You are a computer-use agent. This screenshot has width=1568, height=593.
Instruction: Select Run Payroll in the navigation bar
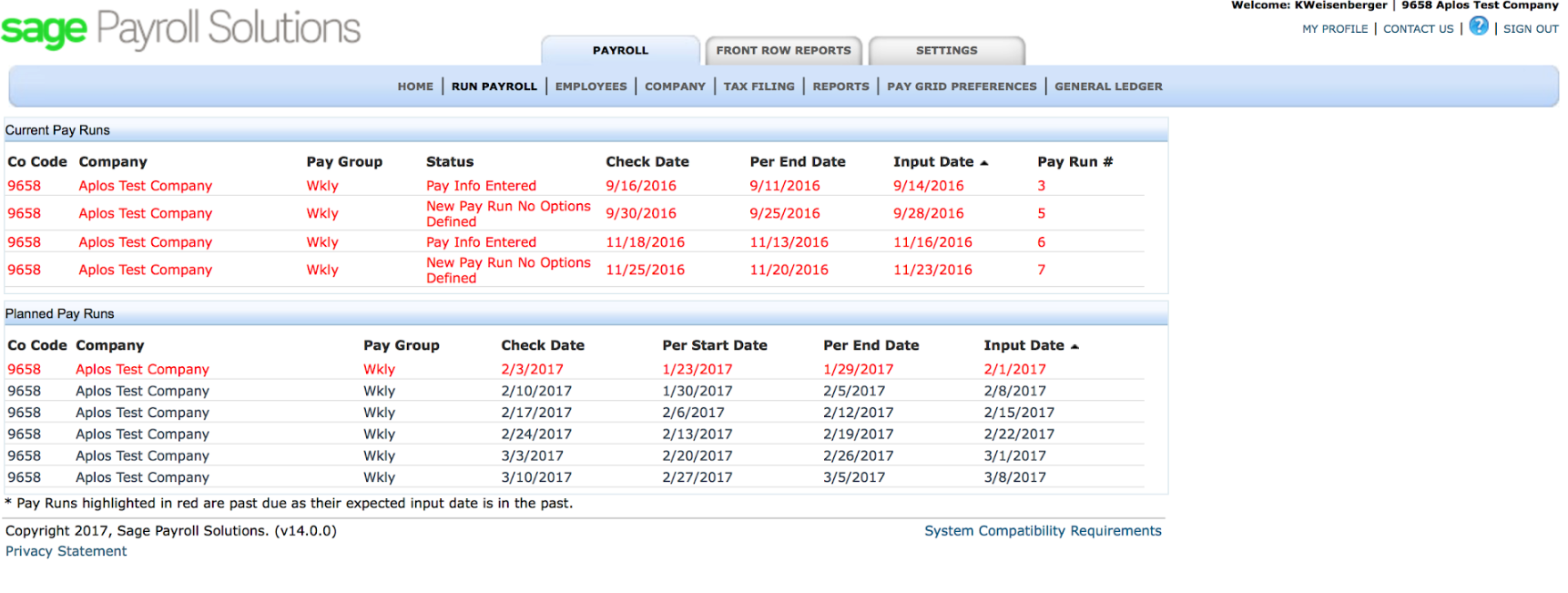click(494, 87)
